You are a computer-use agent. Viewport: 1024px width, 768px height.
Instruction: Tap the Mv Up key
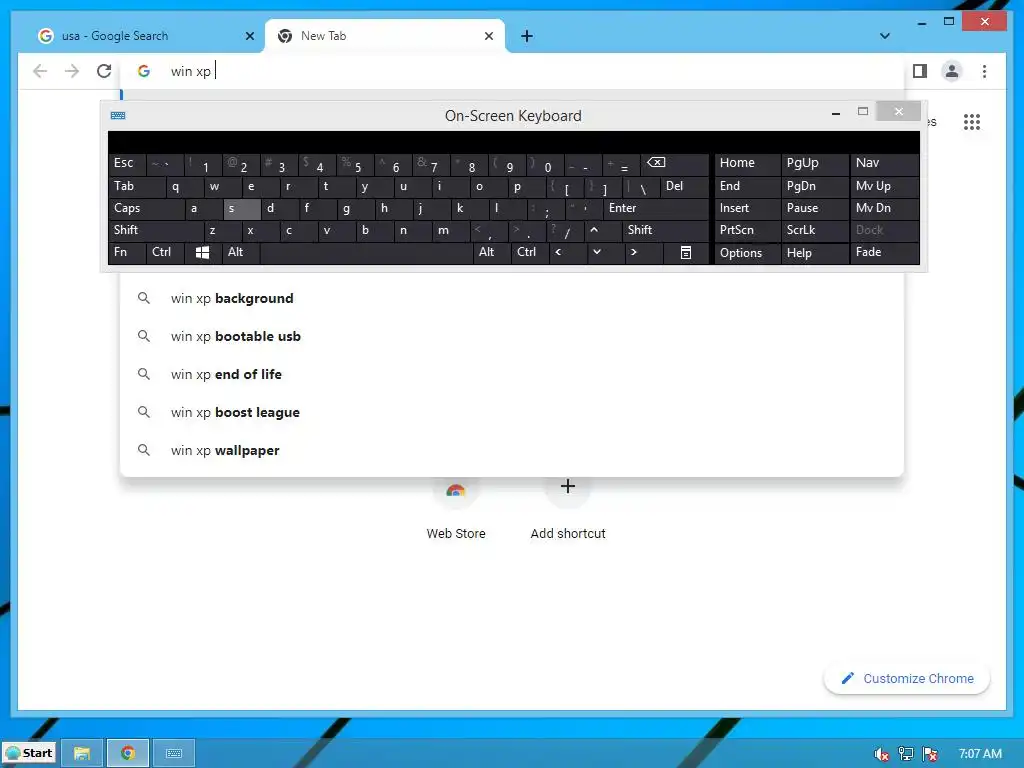click(x=885, y=186)
